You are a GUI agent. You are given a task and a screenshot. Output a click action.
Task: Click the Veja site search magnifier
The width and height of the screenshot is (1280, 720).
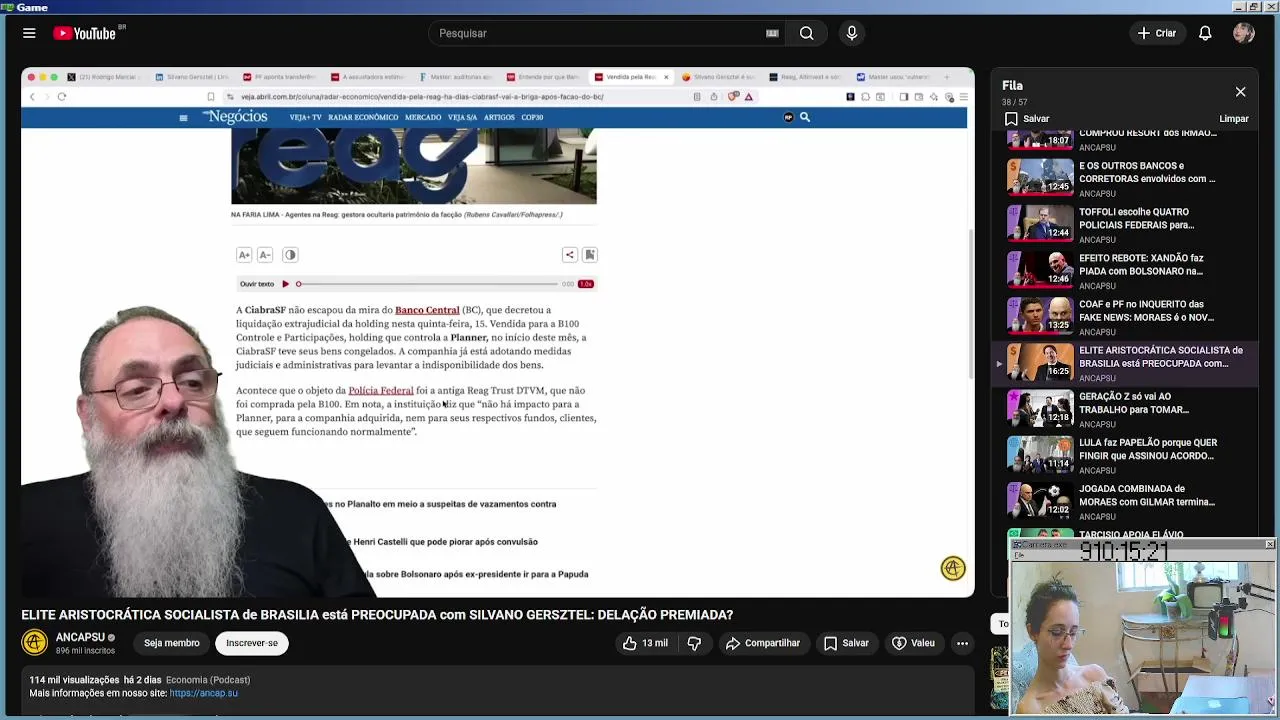pos(804,118)
